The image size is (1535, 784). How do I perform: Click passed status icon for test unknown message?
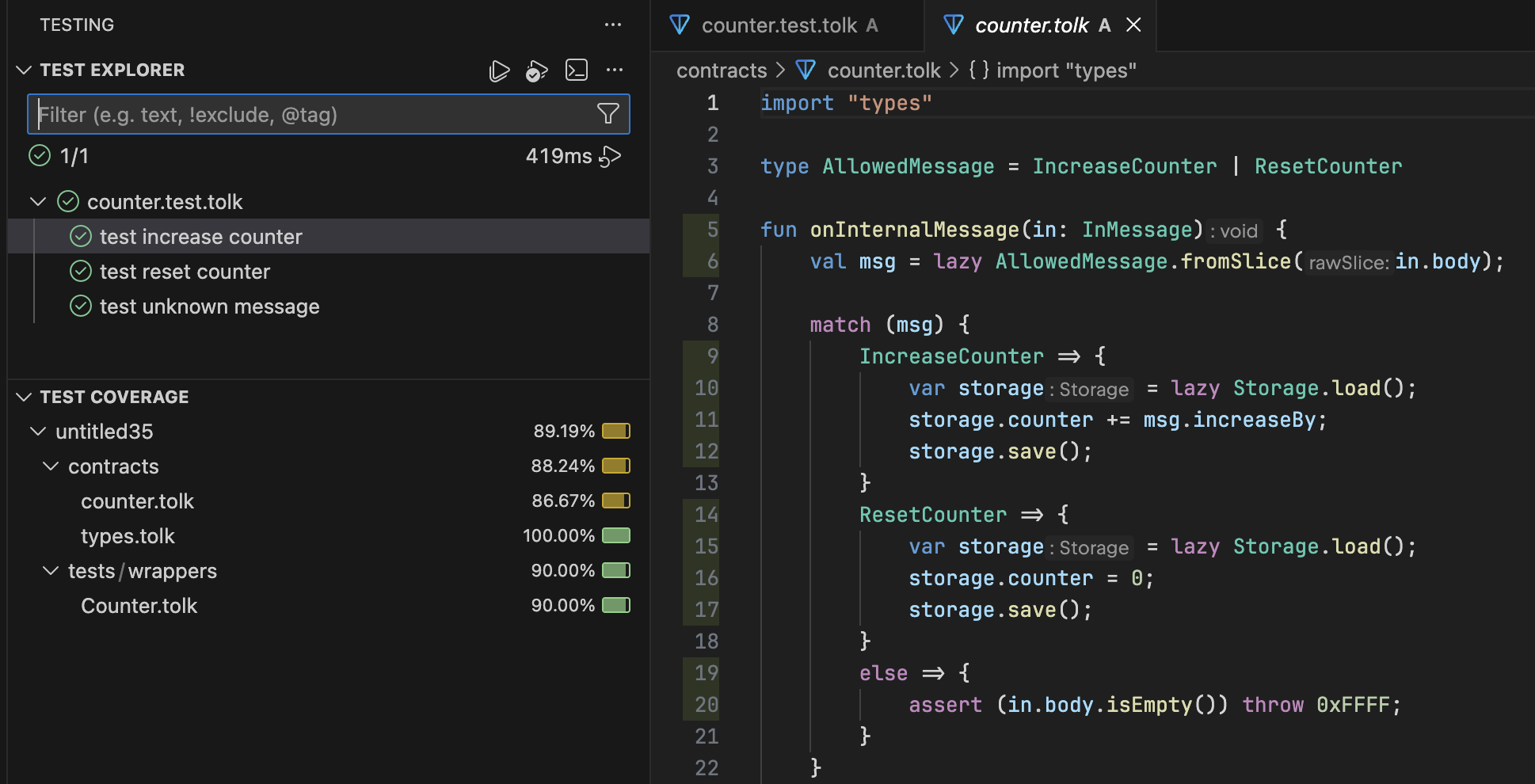click(81, 306)
